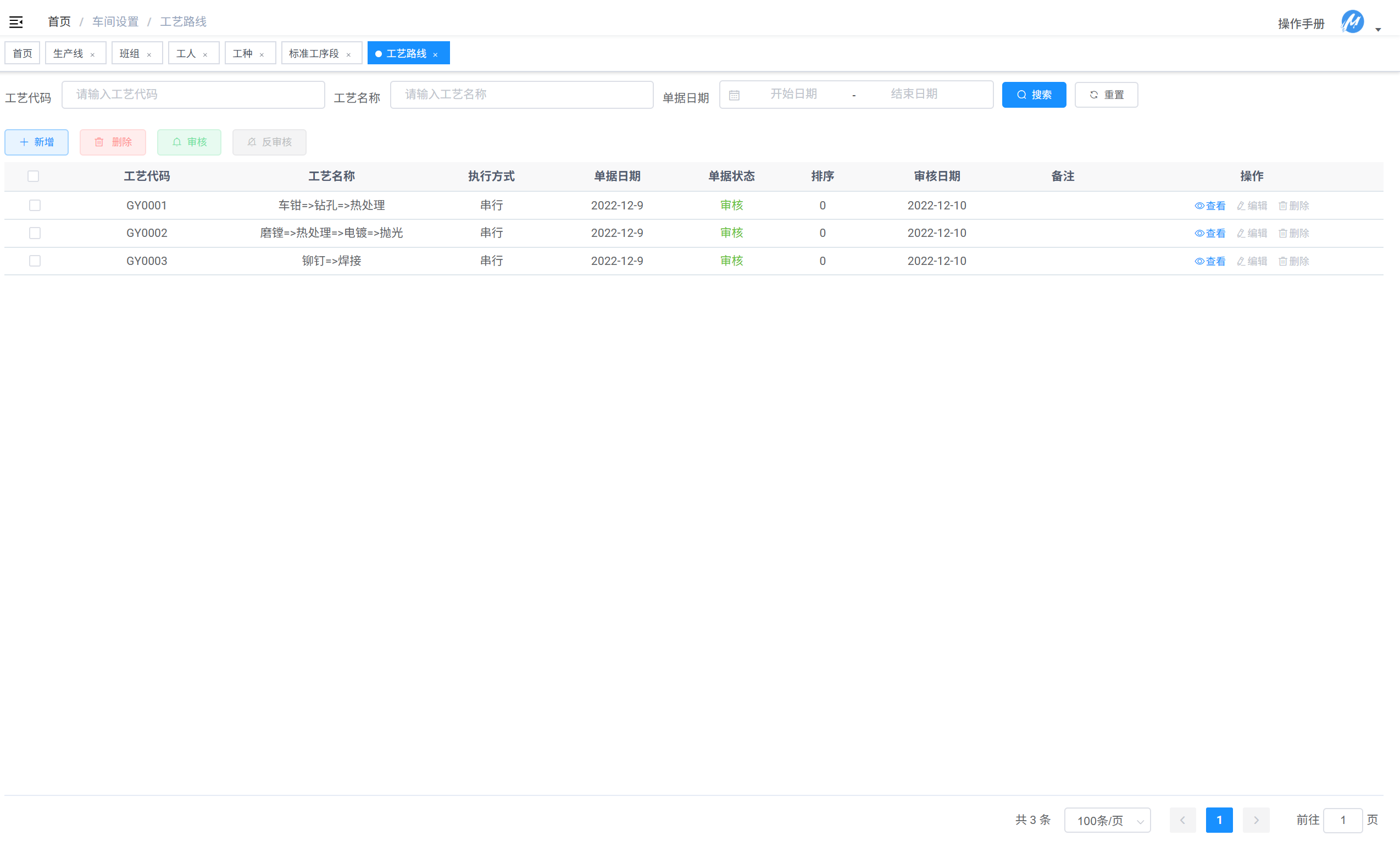The image size is (1400, 841).
Task: Open the calendar icon beside 单据日期
Action: tap(735, 95)
